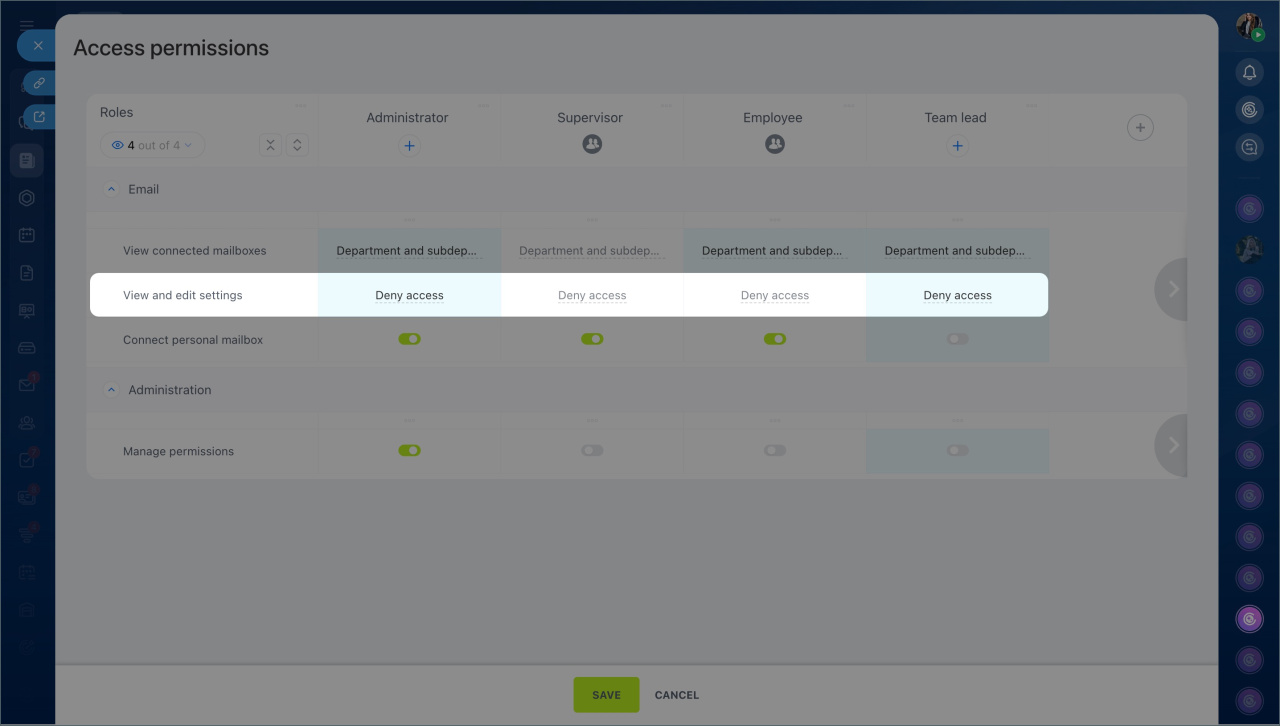Change Employee's View and edit settings value
This screenshot has height=726, width=1280.
pyautogui.click(x=775, y=295)
